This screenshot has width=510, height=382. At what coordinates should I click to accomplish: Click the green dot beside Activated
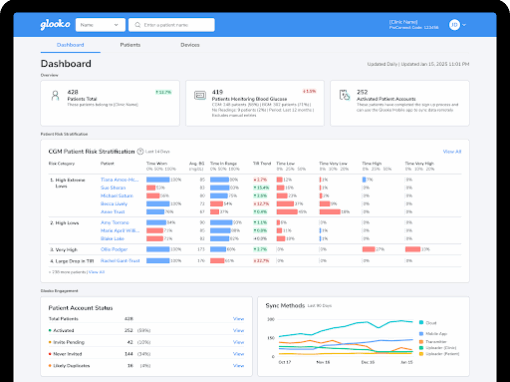point(50,330)
